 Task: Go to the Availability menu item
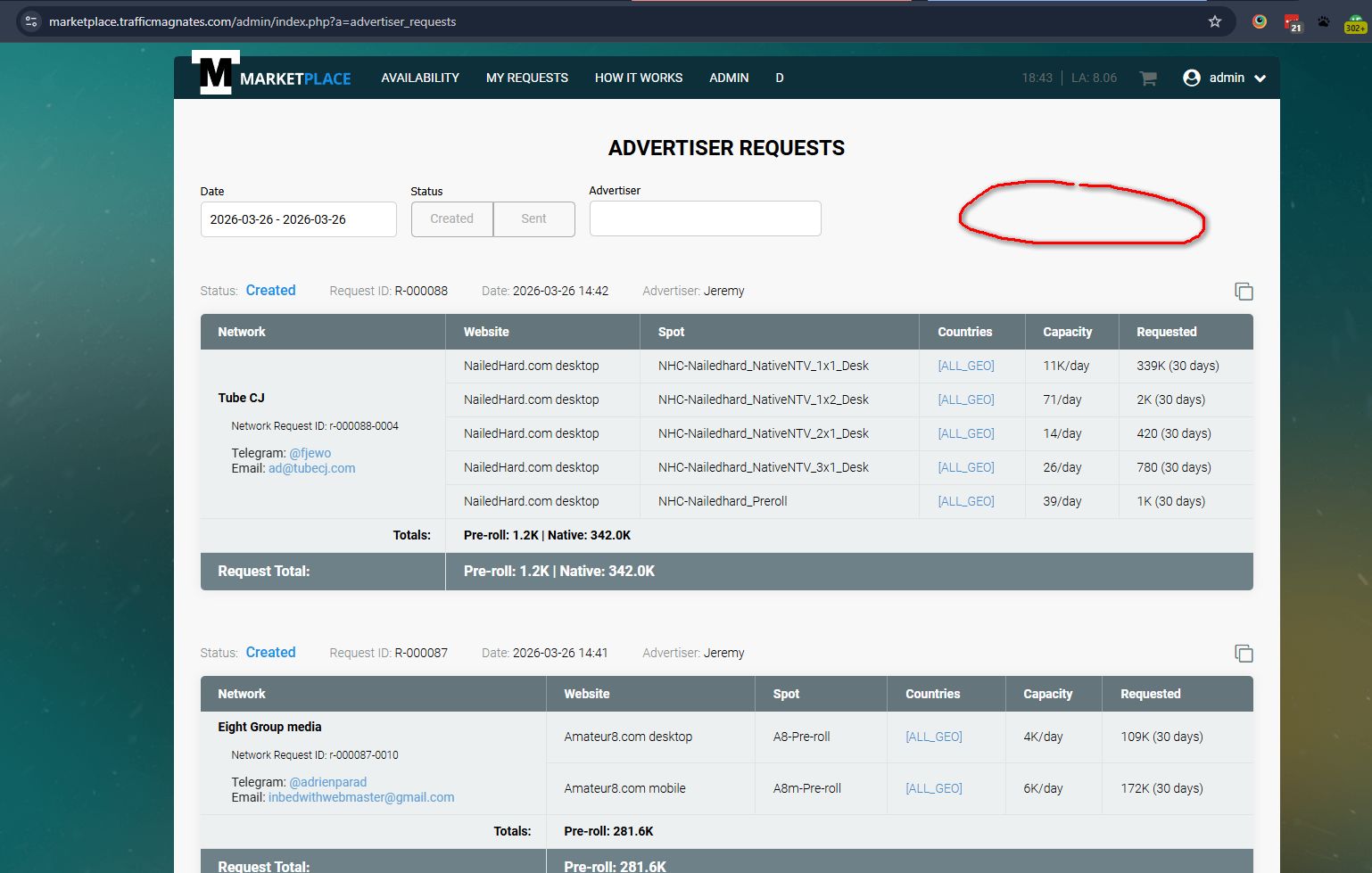point(420,78)
